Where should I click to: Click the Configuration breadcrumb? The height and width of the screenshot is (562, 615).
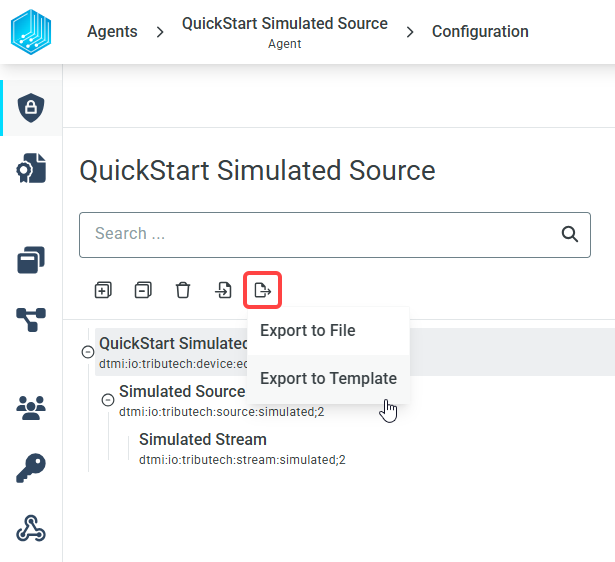[x=480, y=32]
